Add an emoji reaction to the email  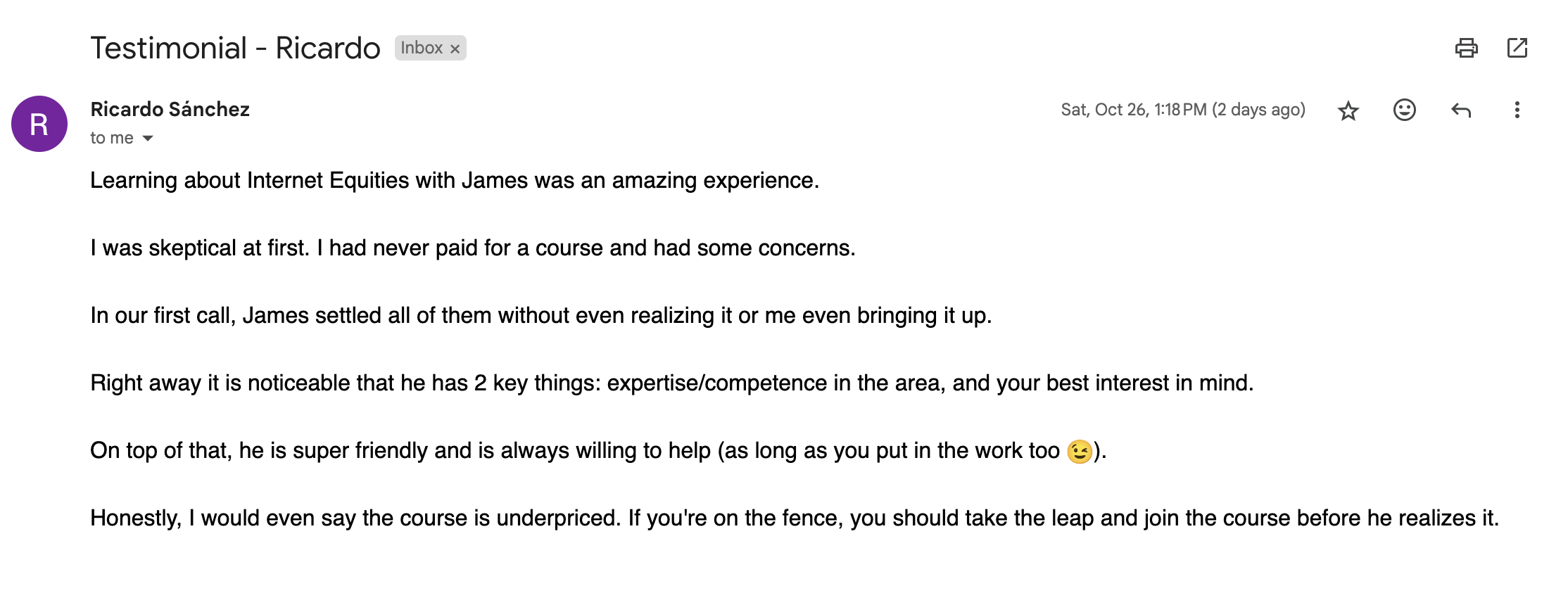[1404, 110]
